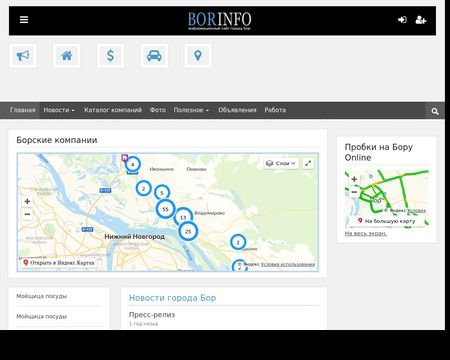Viewport: 450px width, 360px height.
Task: Click Открыть в Яндекс.Картах button
Action: 59,263
